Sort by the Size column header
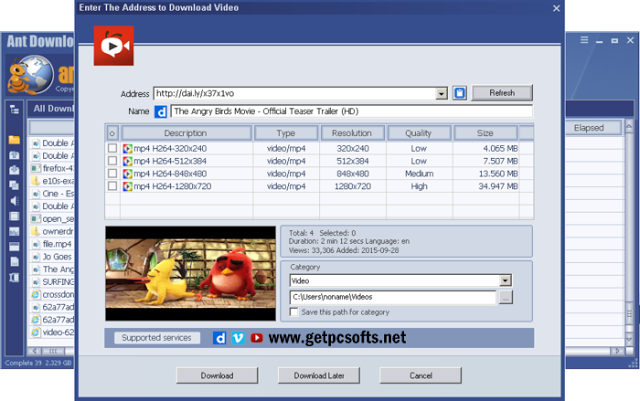This screenshot has width=640, height=401. tap(485, 133)
